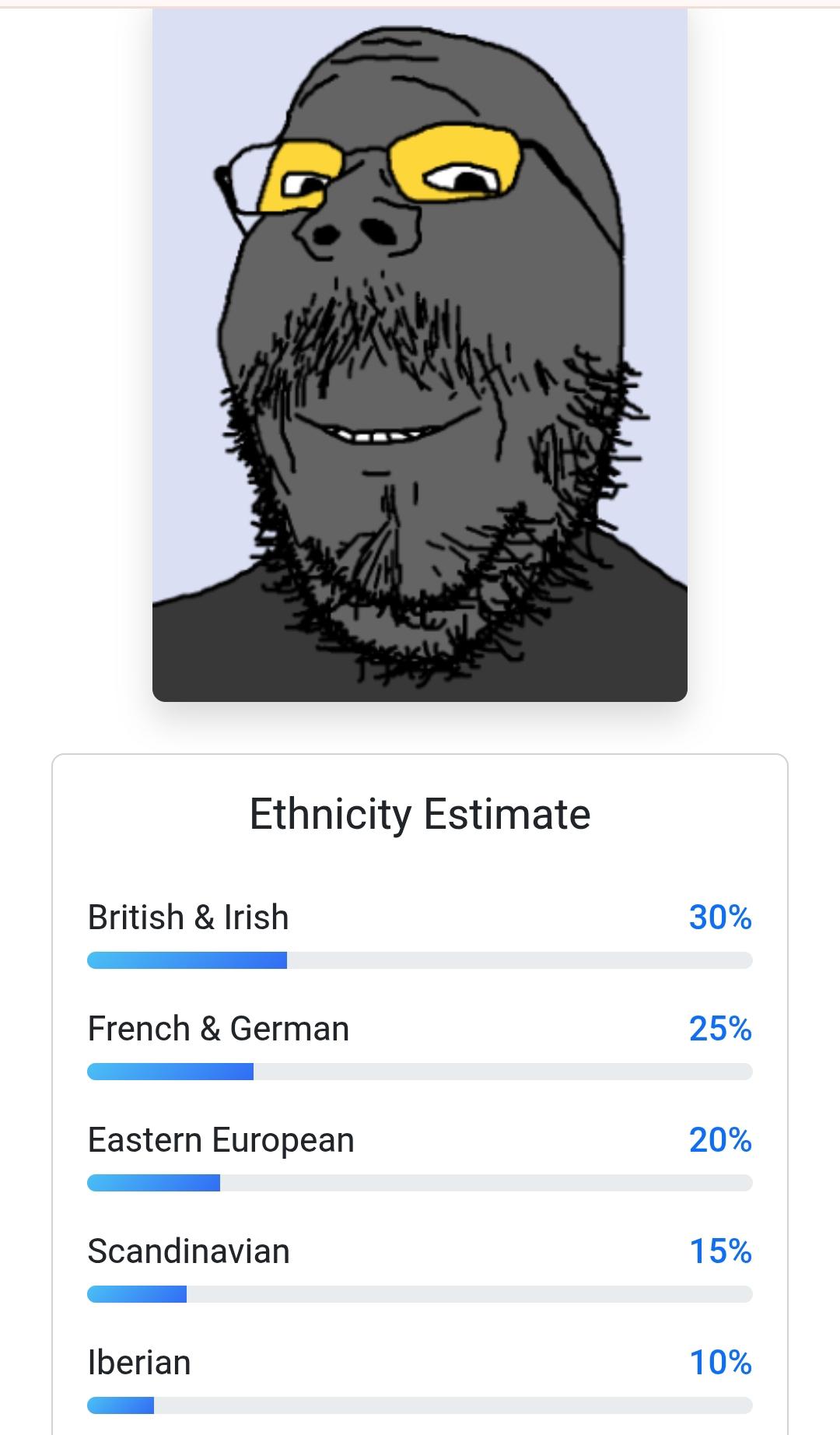The height and width of the screenshot is (1435, 840).
Task: Click the blue filled Scandinavian bar
Action: (x=137, y=1294)
